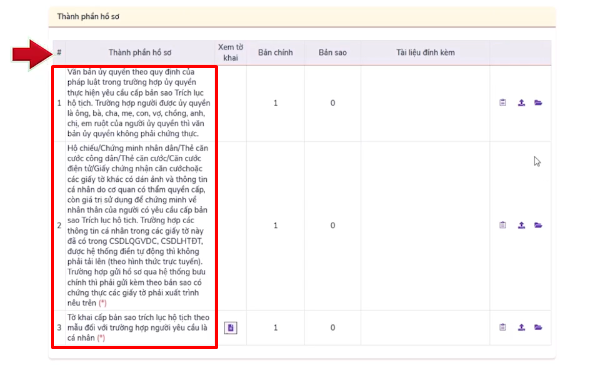Click the 'Bản chính' column header

point(275,52)
